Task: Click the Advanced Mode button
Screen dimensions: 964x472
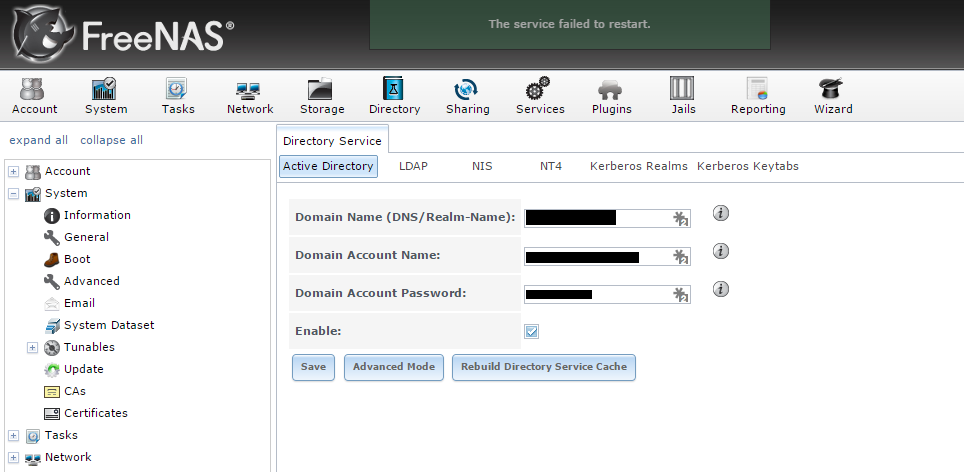Action: point(393,367)
